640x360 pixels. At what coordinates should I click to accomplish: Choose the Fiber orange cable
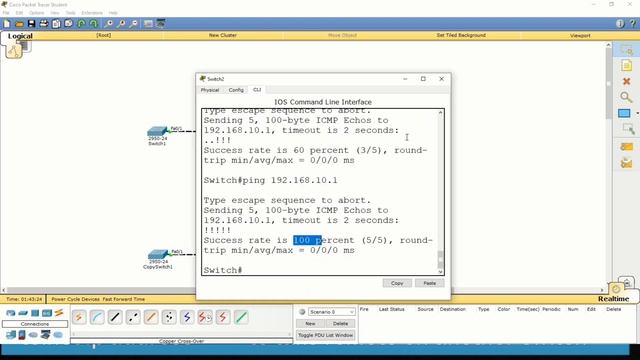point(151,317)
